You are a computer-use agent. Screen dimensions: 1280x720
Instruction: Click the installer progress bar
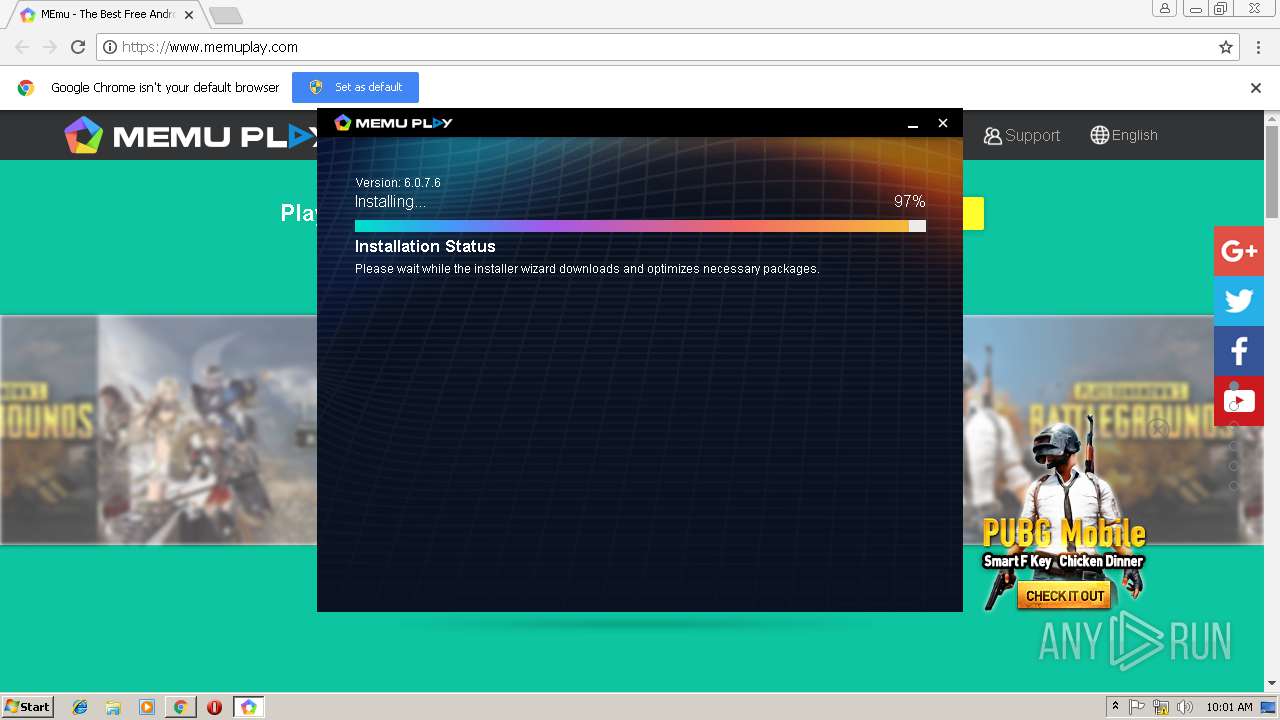640,226
